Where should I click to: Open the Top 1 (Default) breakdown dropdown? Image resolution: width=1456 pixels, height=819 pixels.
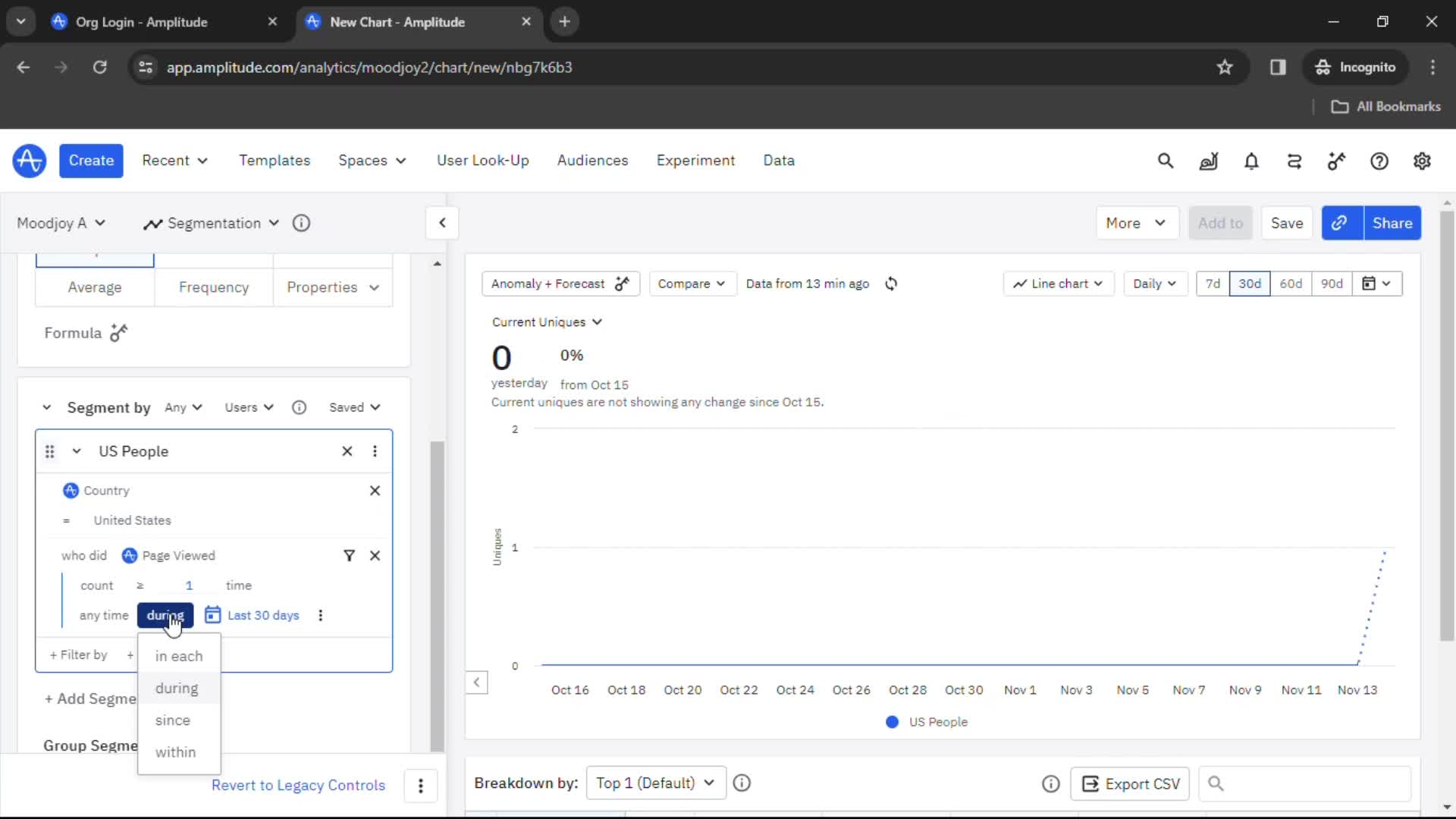656,783
